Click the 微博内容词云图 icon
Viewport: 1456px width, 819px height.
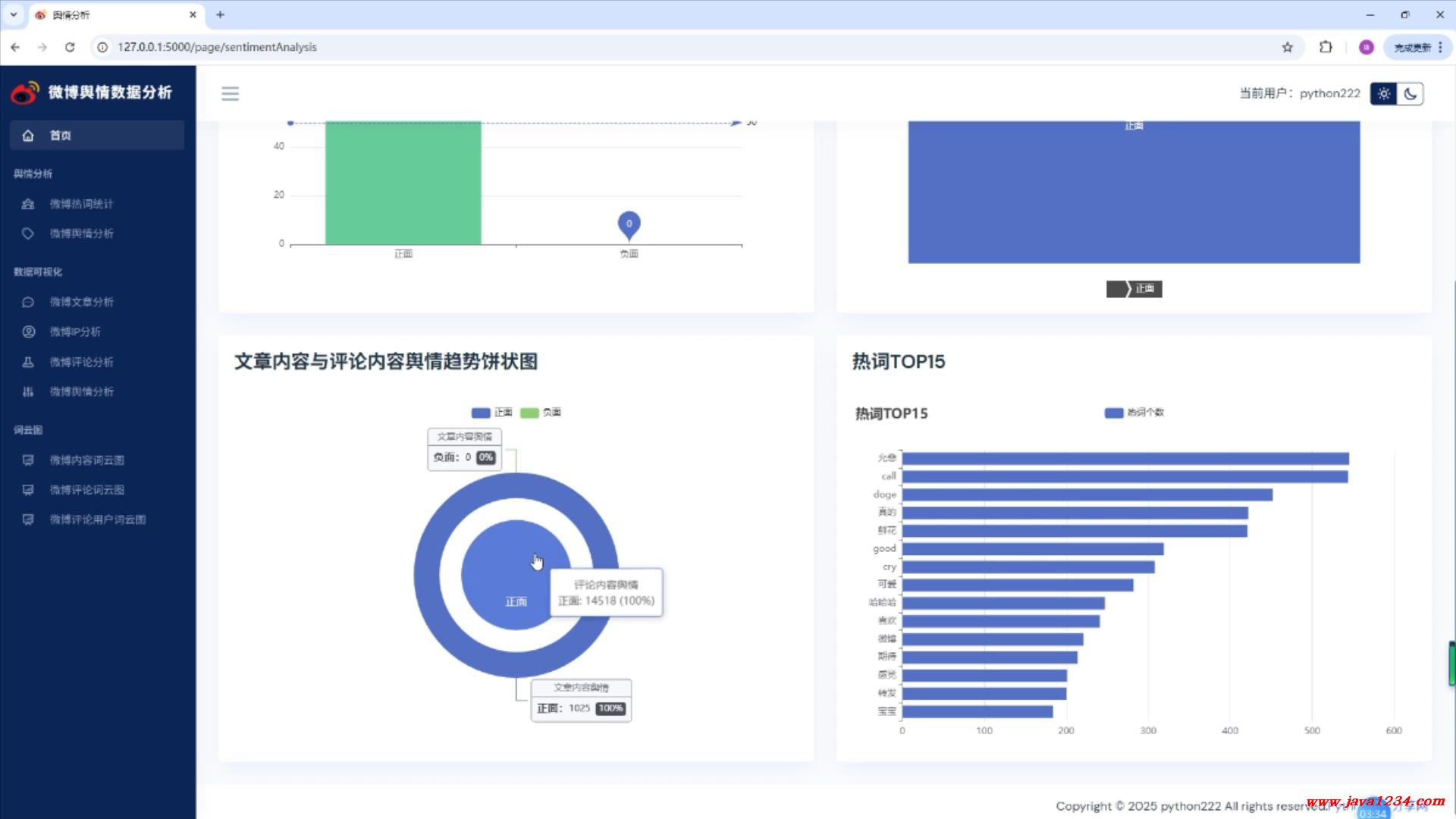(28, 460)
